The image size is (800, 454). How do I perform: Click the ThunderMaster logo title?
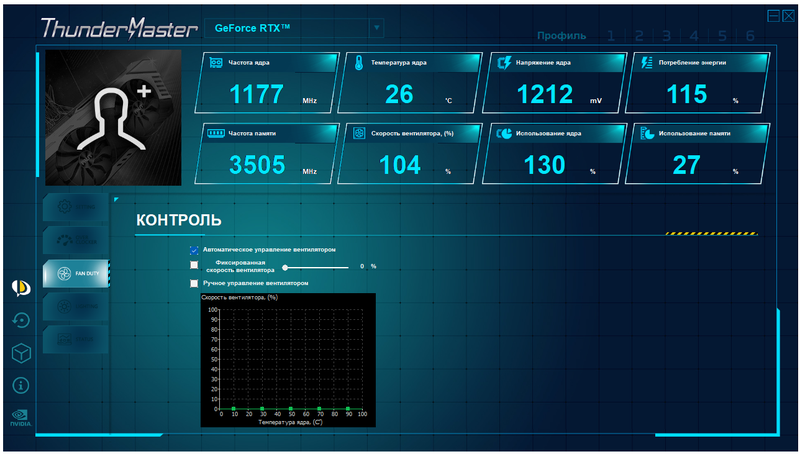pos(119,29)
